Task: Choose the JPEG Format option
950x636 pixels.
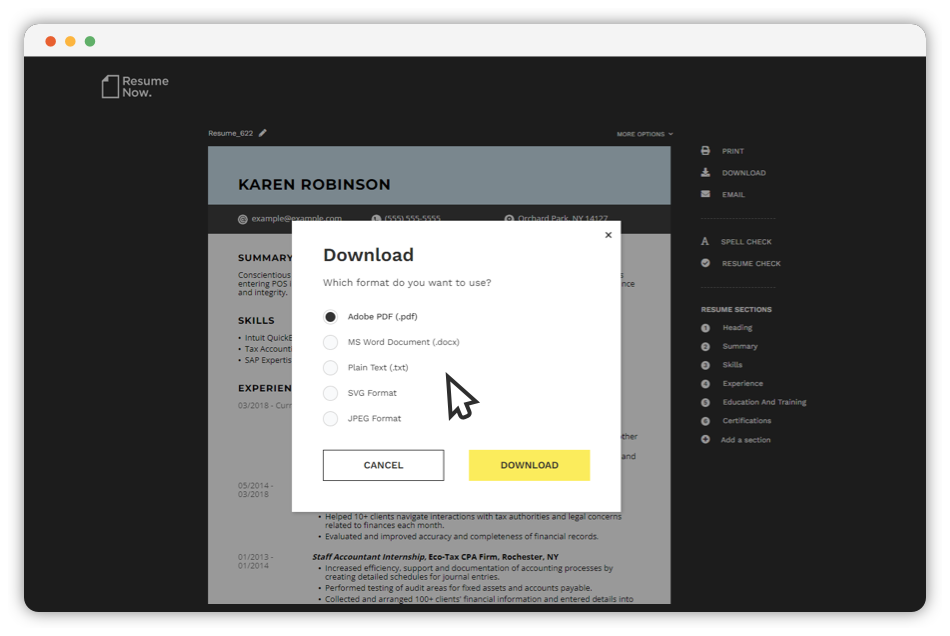Action: tap(330, 418)
